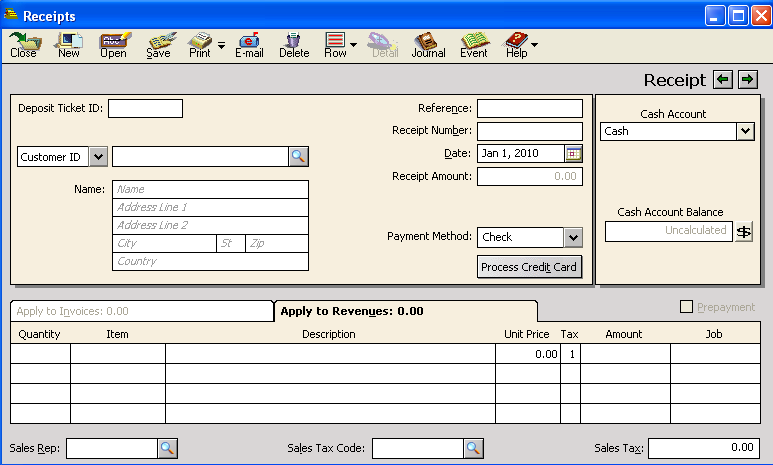Open existing receipts with Open icon

114,45
